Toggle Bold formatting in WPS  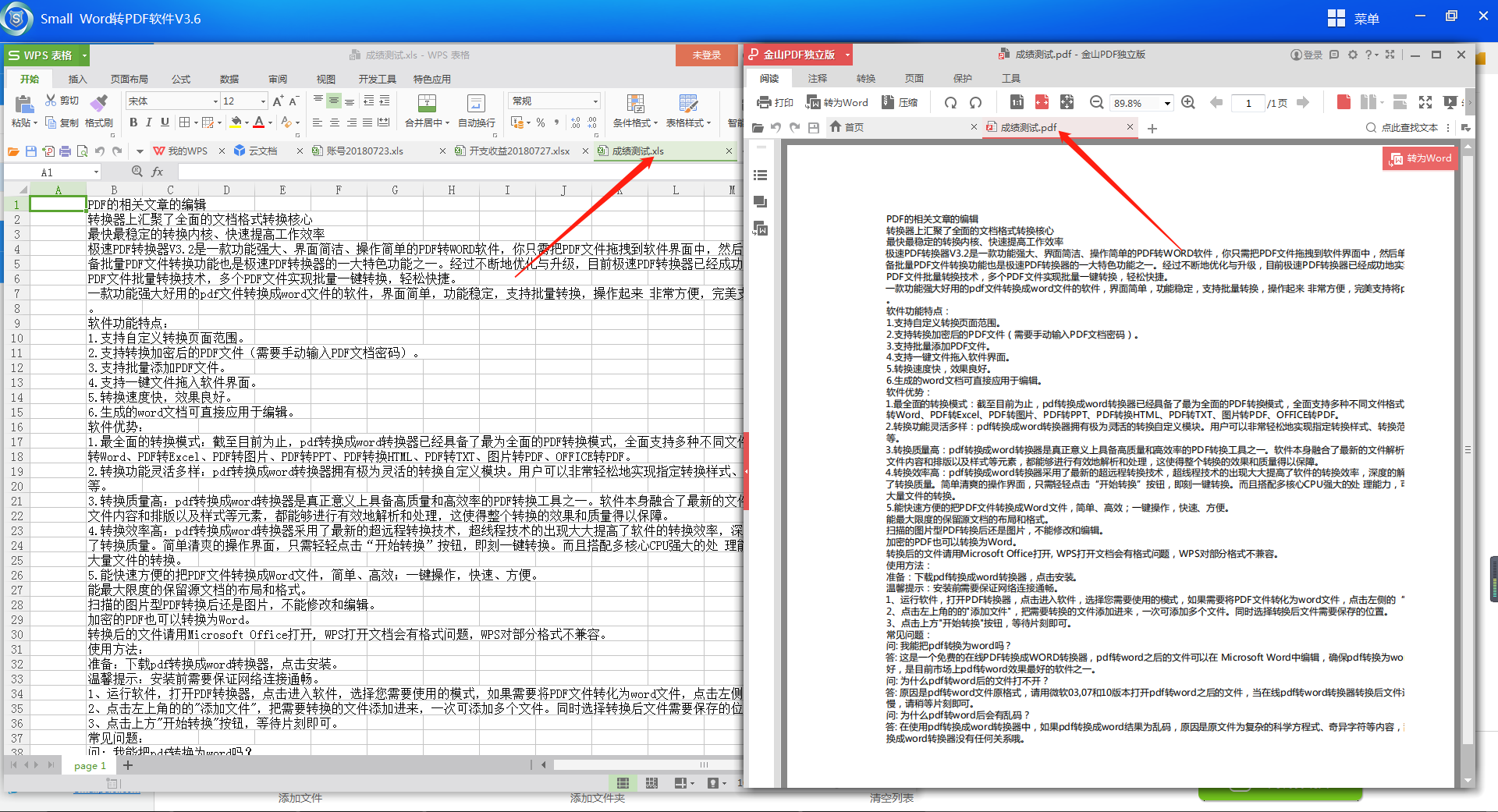pos(133,122)
